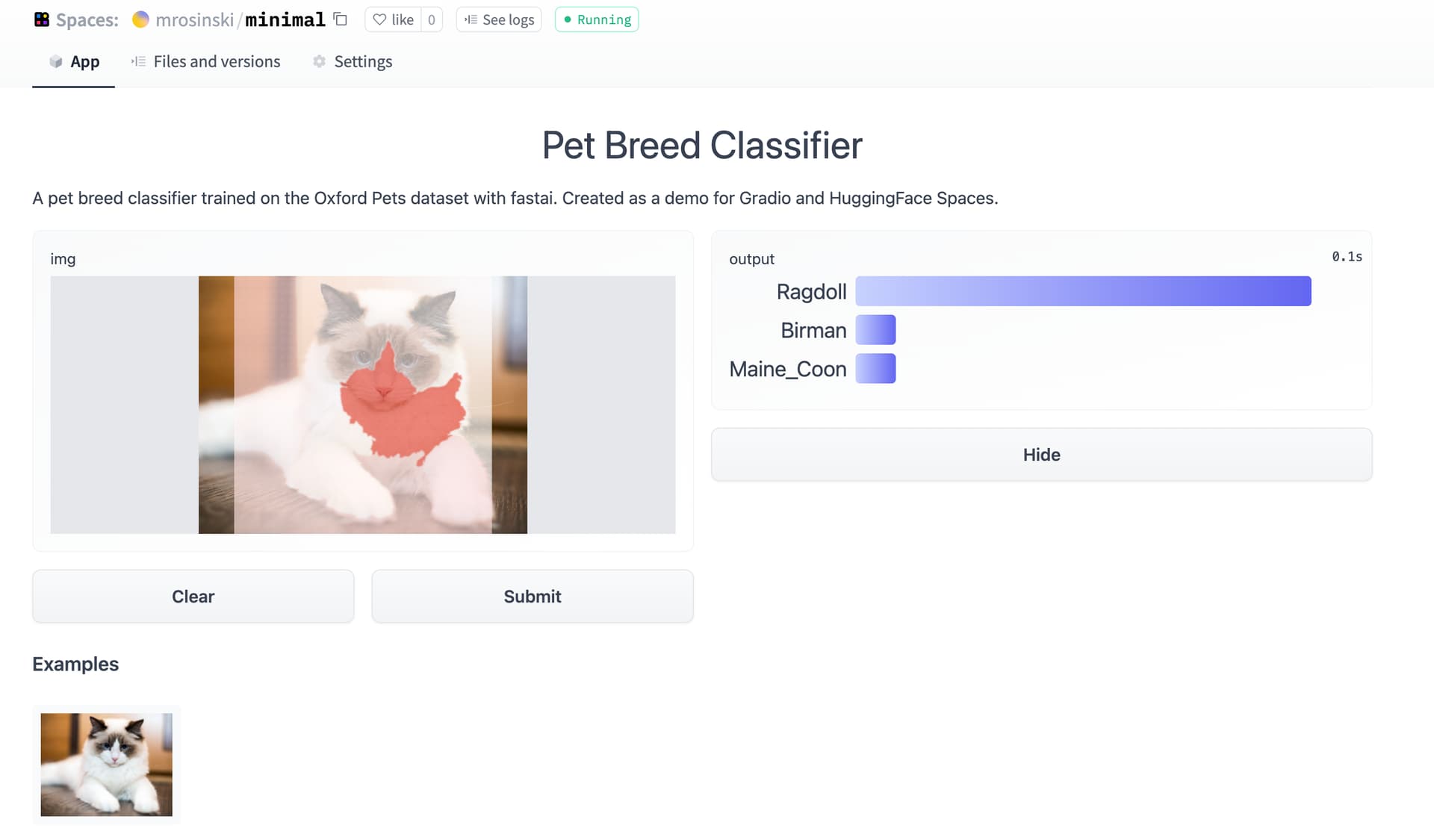Image resolution: width=1434 pixels, height=840 pixels.
Task: Click the Hugging Face Spaces logo icon
Action: [x=42, y=19]
